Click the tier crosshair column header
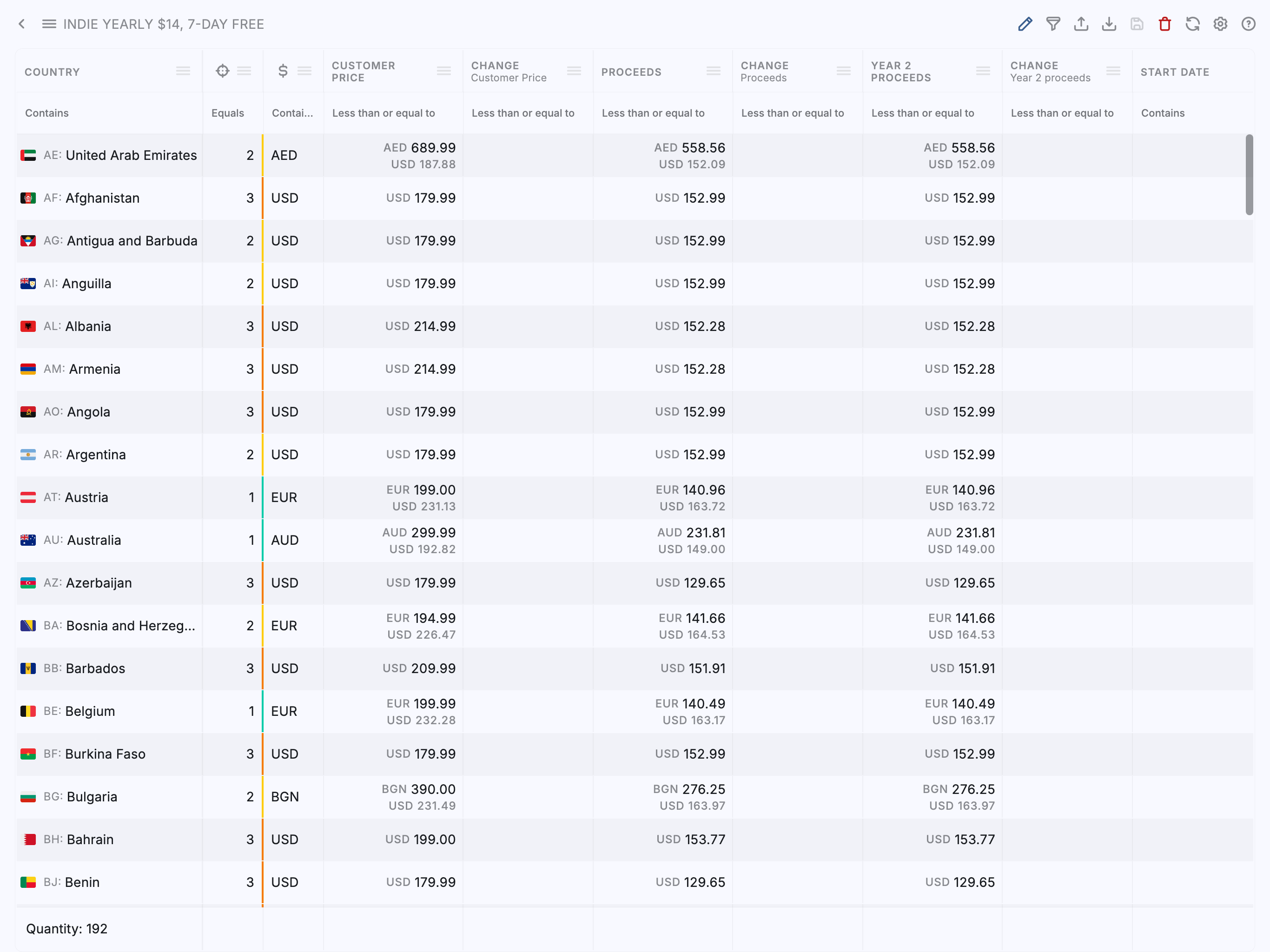The width and height of the screenshot is (1270, 952). (222, 71)
